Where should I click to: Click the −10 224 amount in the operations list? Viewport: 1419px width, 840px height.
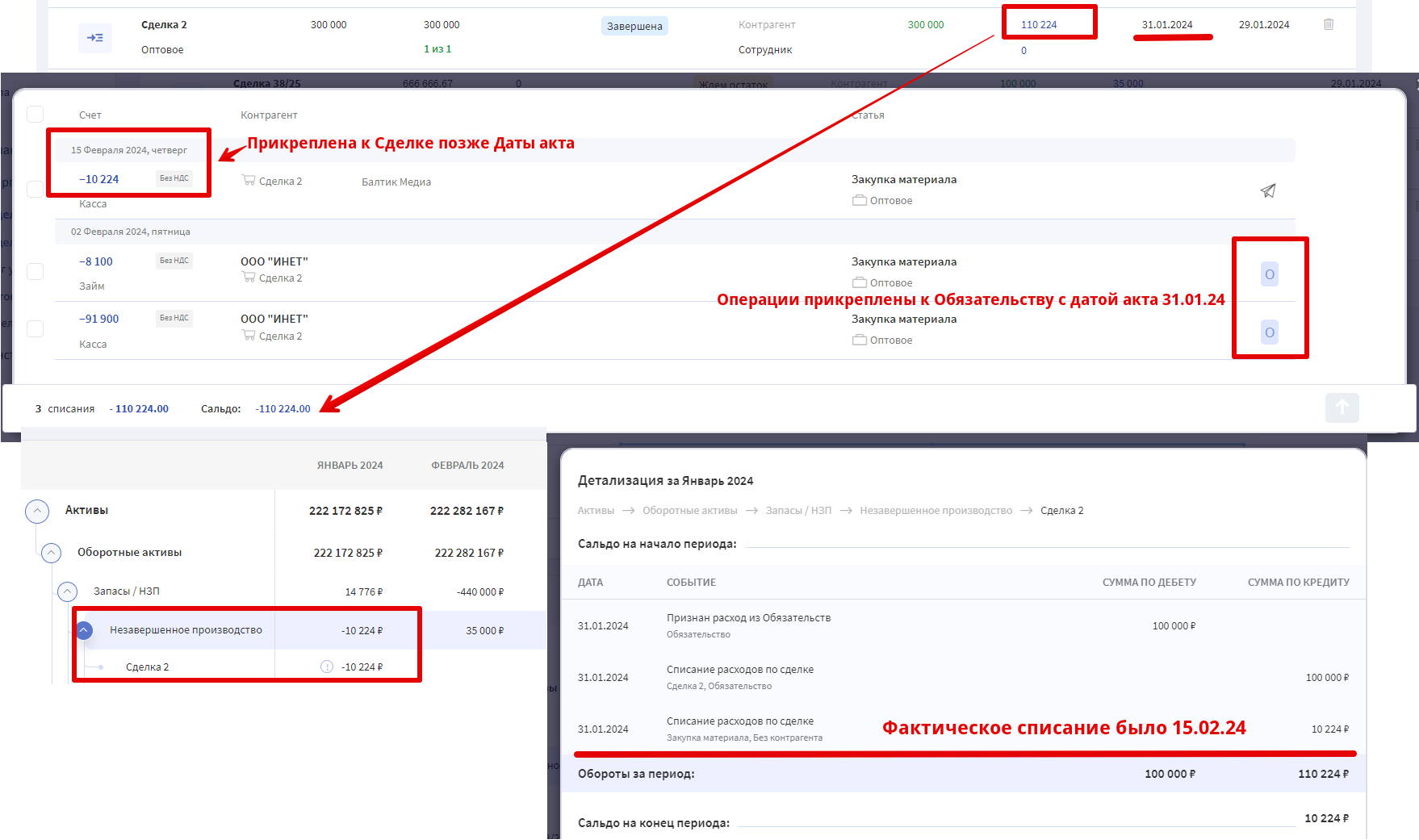click(98, 179)
